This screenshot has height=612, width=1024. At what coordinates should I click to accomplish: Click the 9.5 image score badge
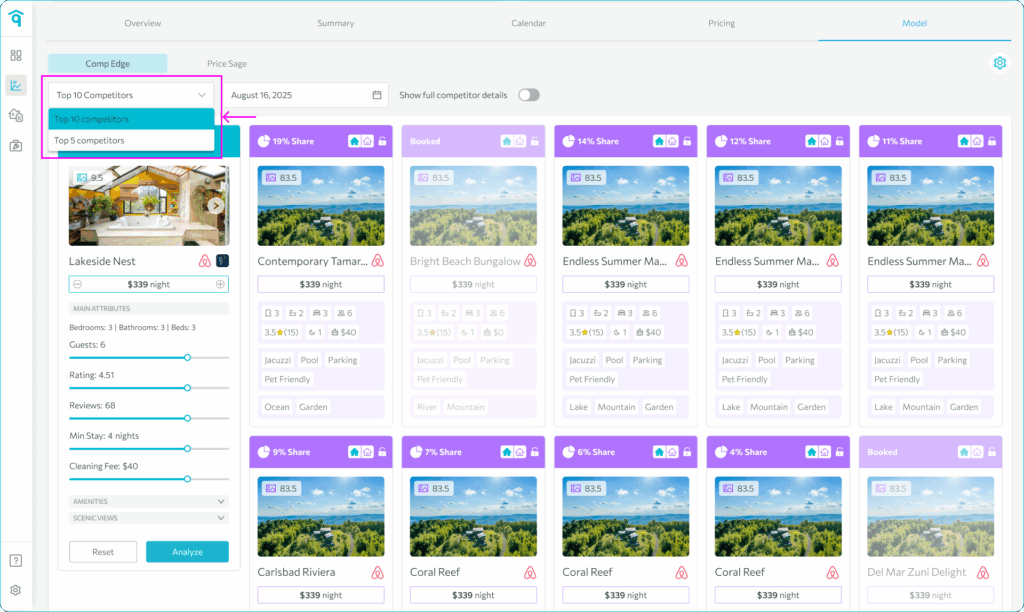pyautogui.click(x=90, y=178)
